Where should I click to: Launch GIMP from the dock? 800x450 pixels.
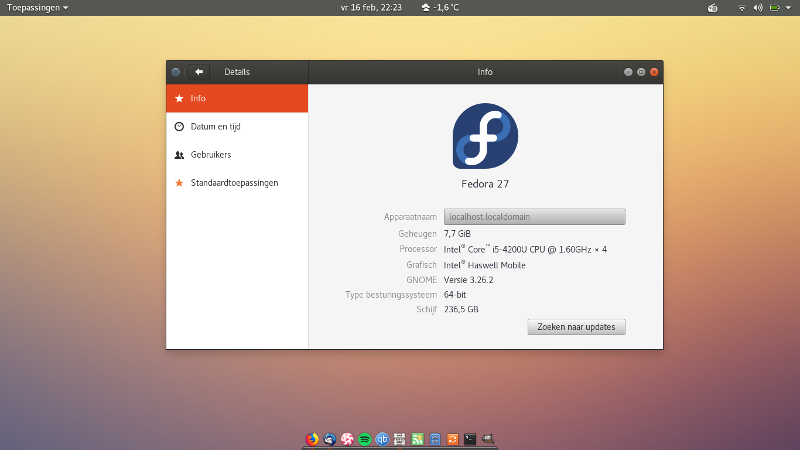[488, 439]
